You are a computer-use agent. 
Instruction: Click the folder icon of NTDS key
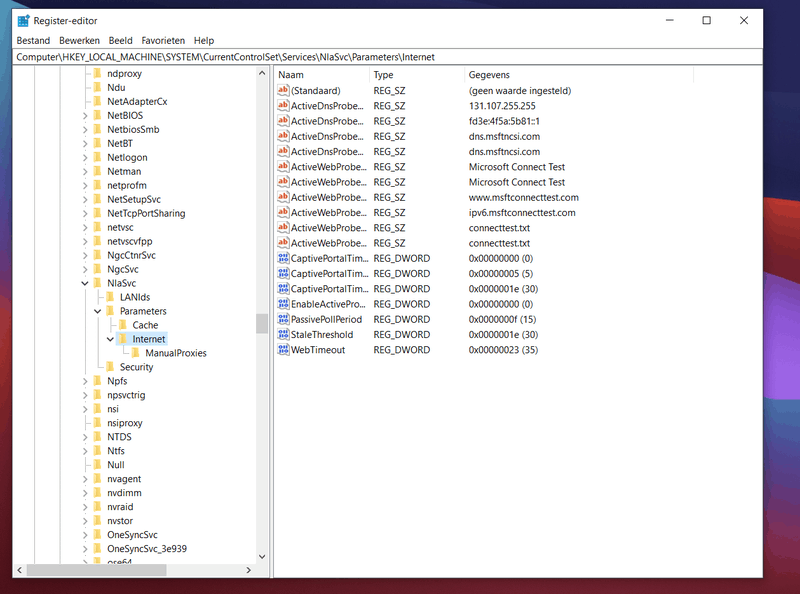[98, 436]
